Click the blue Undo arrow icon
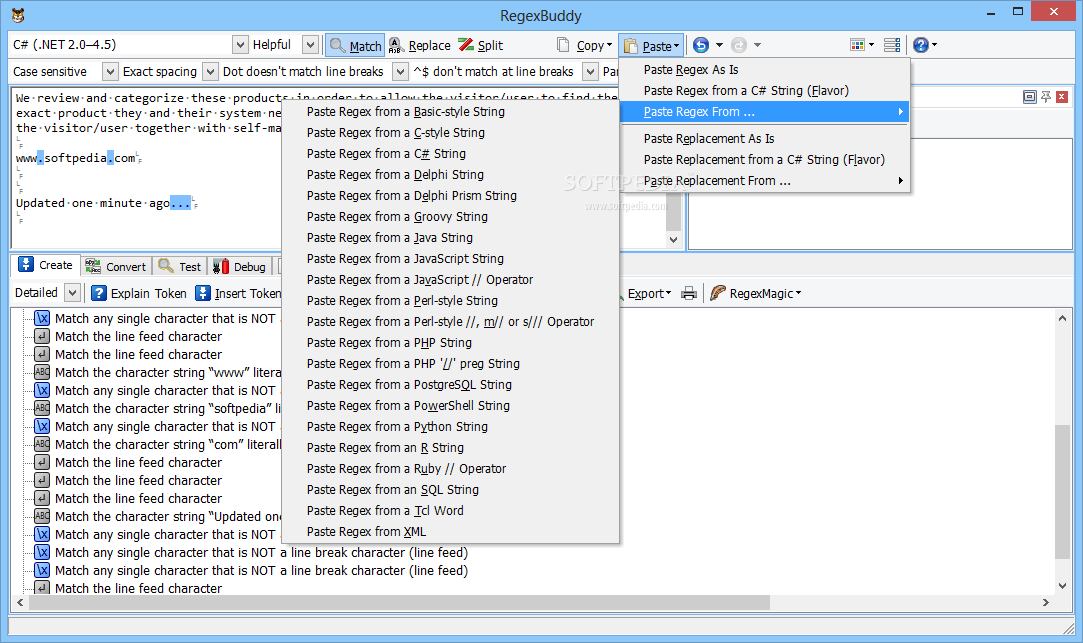Screen dimensions: 1083x643 pyautogui.click(x=701, y=46)
